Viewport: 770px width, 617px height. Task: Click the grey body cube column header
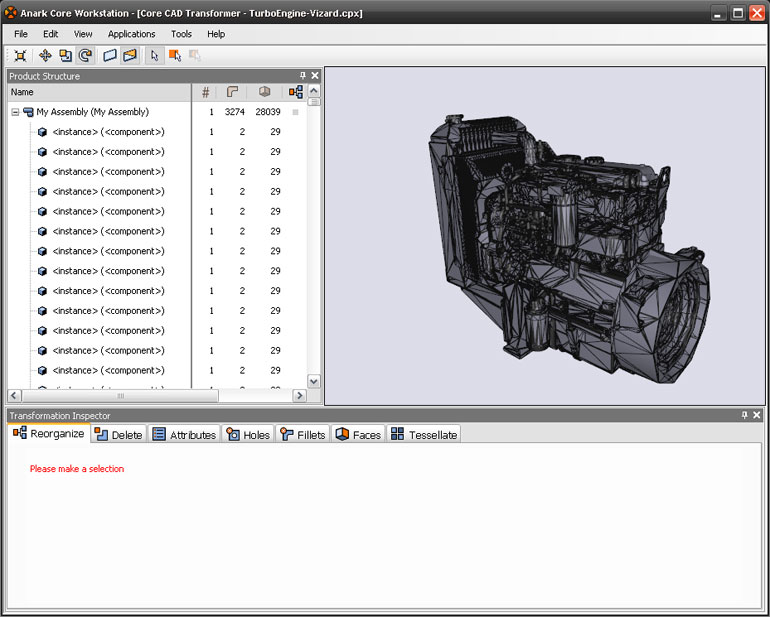(264, 91)
